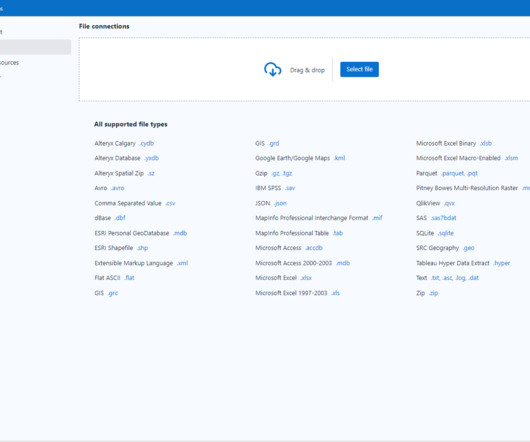
Task: Click the .json extension link
Action: click(x=281, y=203)
